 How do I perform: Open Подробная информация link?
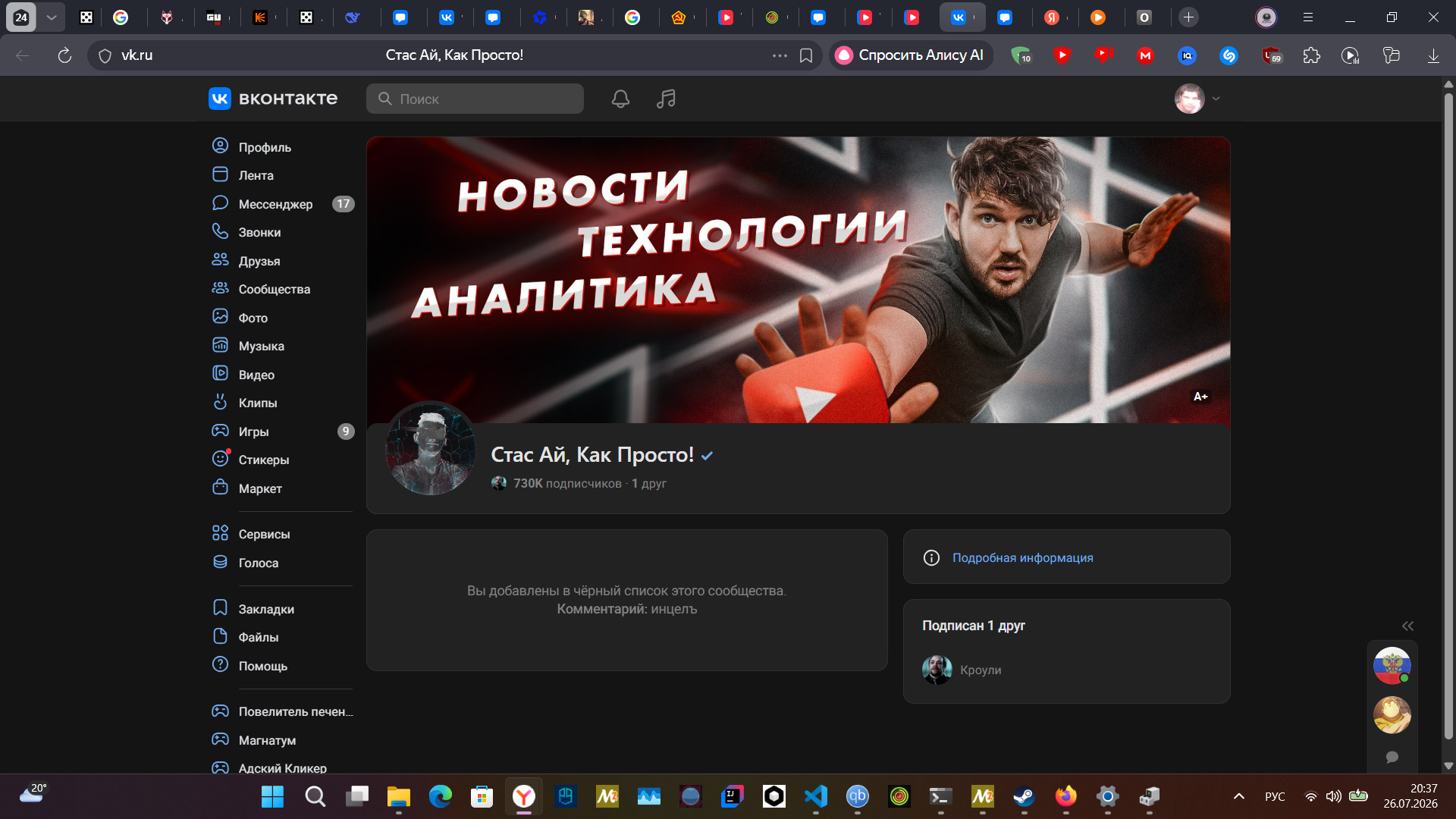click(1022, 557)
